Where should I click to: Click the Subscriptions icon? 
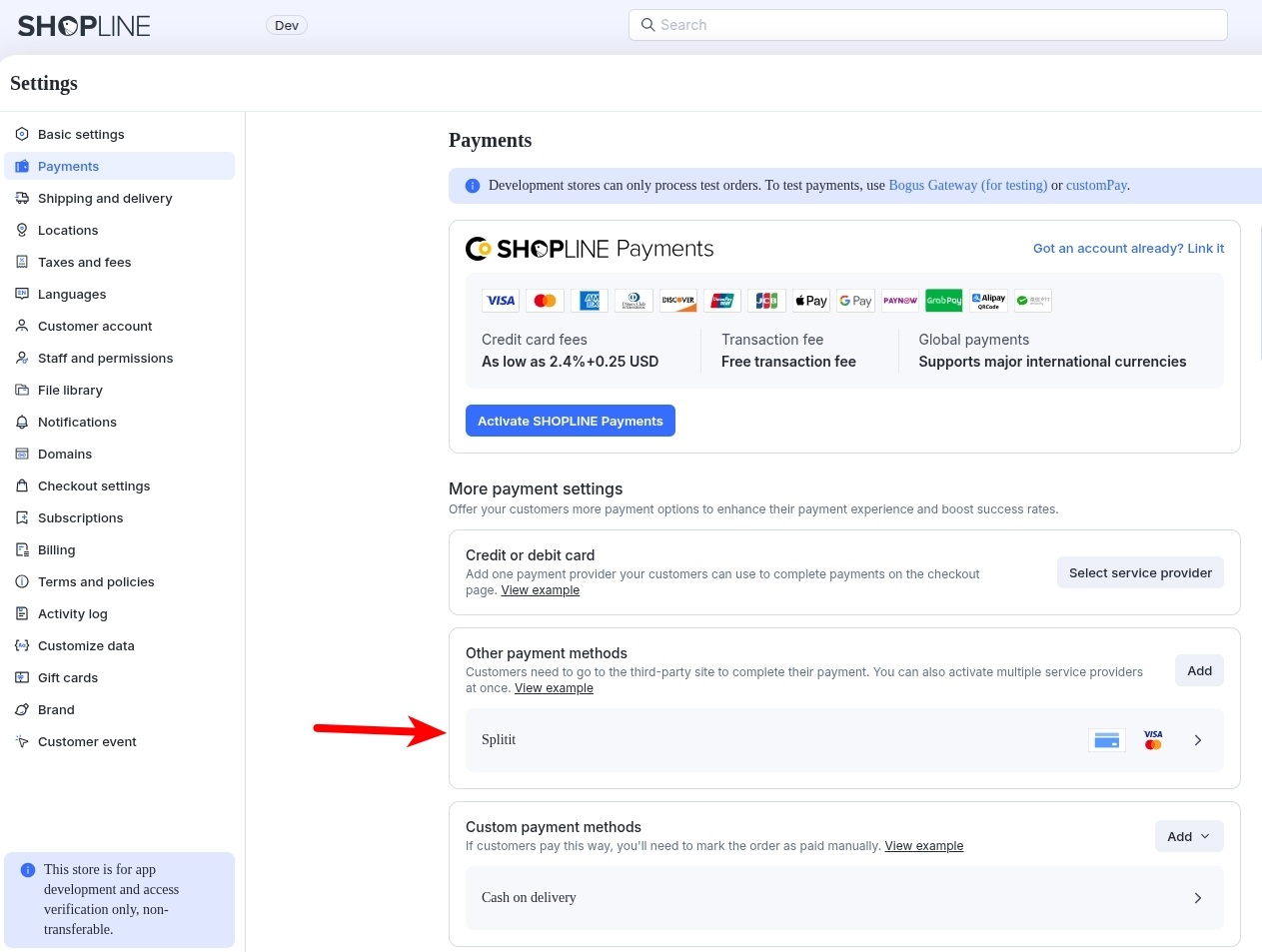point(22,517)
